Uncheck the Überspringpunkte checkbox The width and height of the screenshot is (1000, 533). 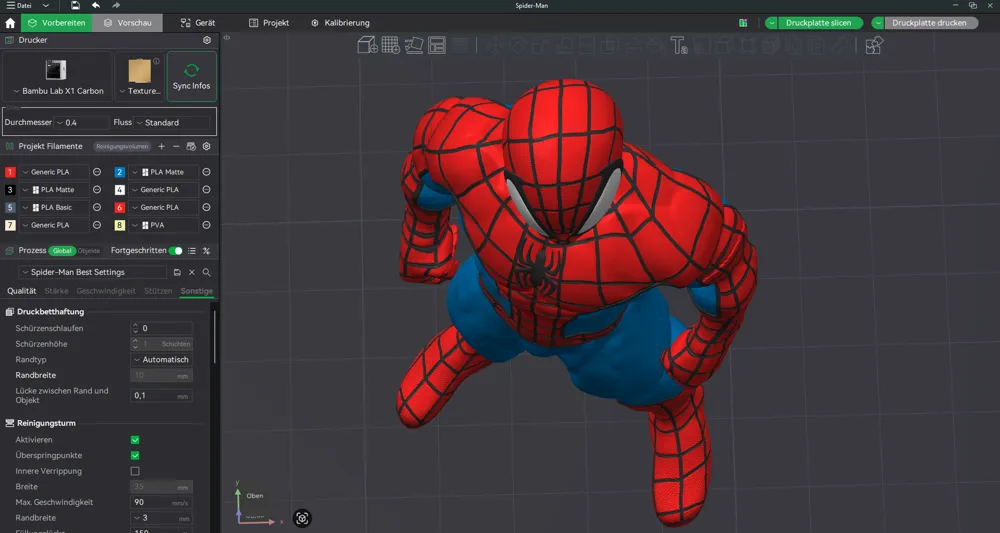[x=135, y=456]
